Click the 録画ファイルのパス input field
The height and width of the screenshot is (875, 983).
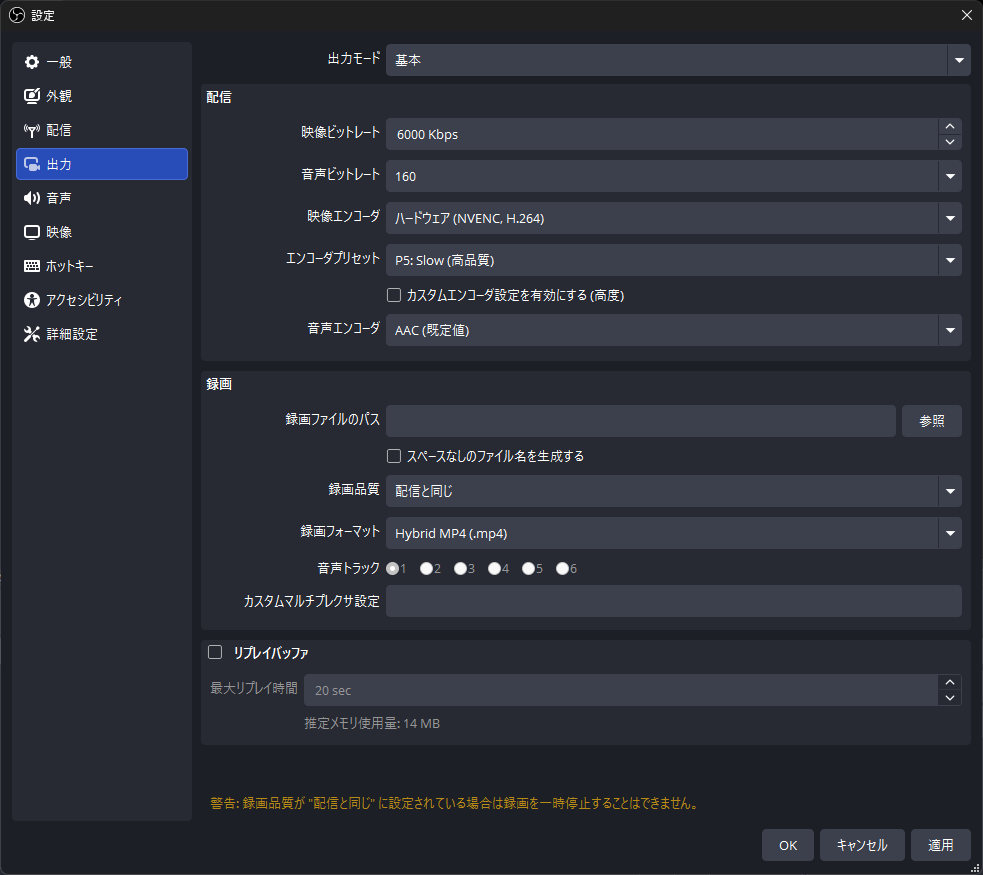tap(641, 421)
